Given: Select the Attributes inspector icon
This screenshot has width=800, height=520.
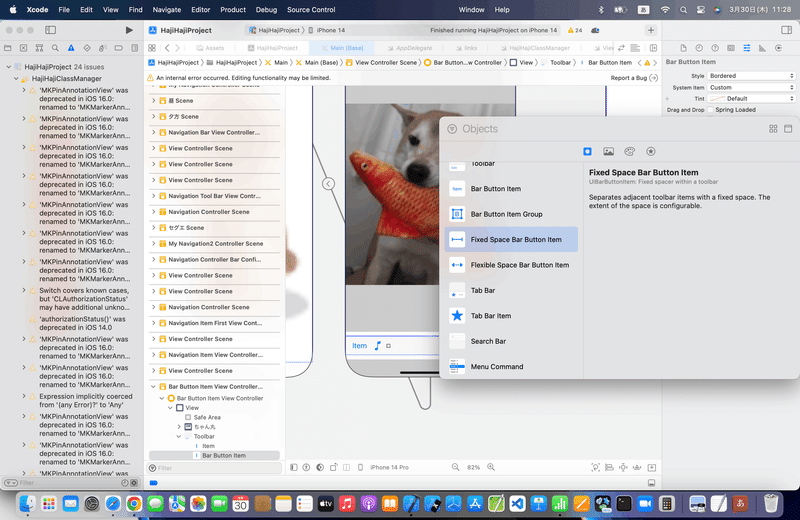Looking at the screenshot, I should (x=746, y=48).
